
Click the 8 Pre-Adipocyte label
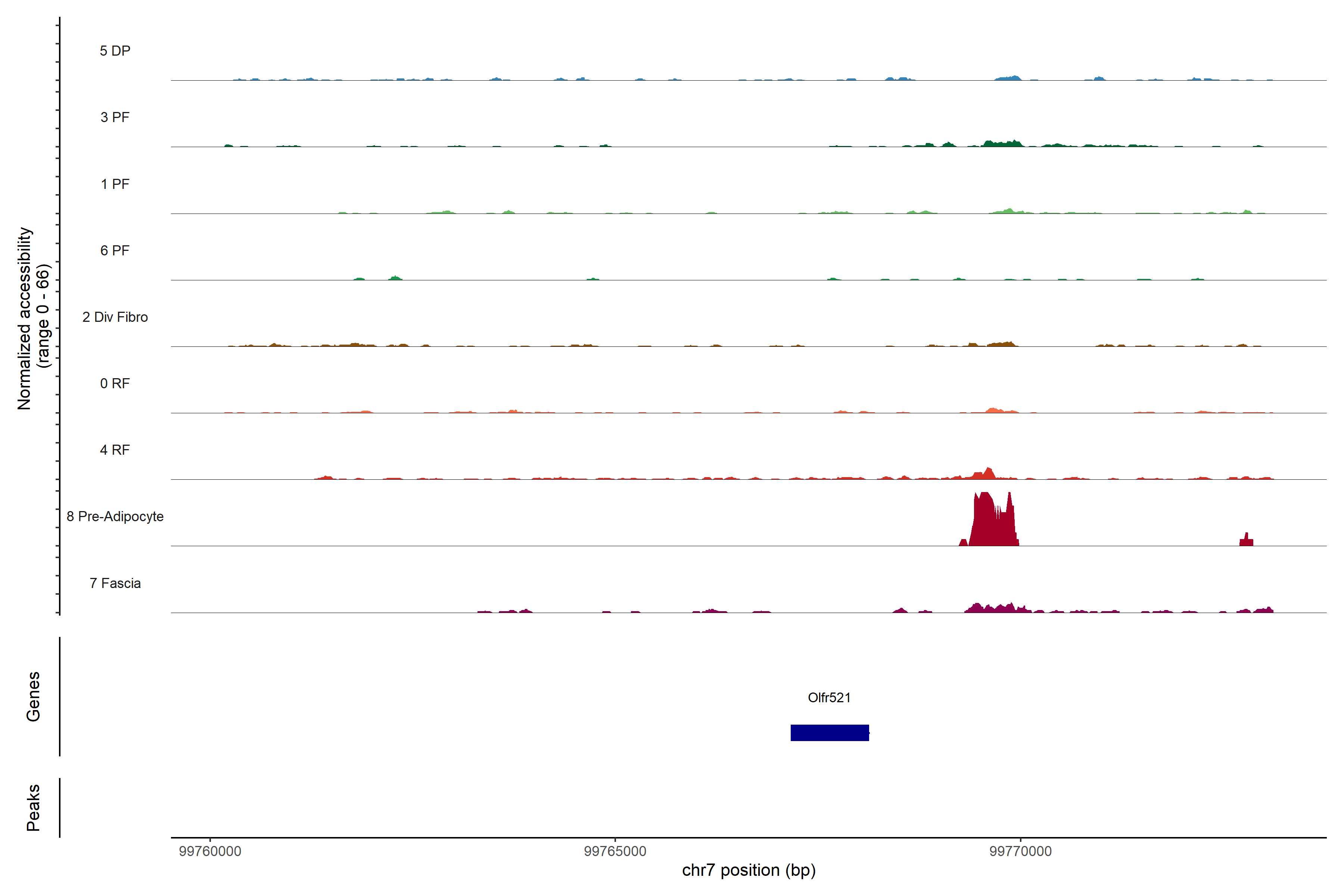[115, 517]
